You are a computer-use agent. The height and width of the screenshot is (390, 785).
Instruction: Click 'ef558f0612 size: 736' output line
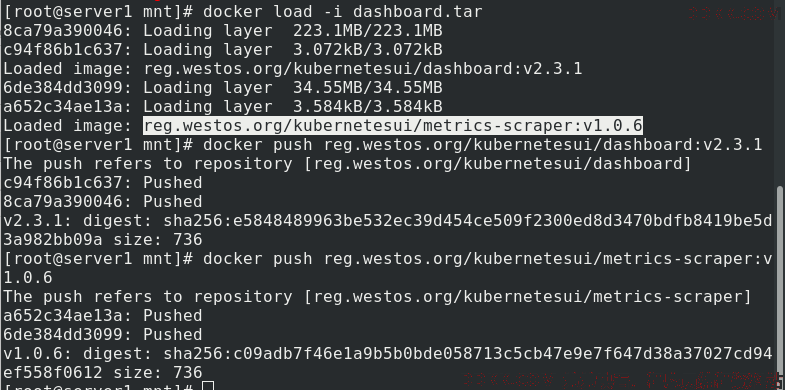tap(103, 373)
